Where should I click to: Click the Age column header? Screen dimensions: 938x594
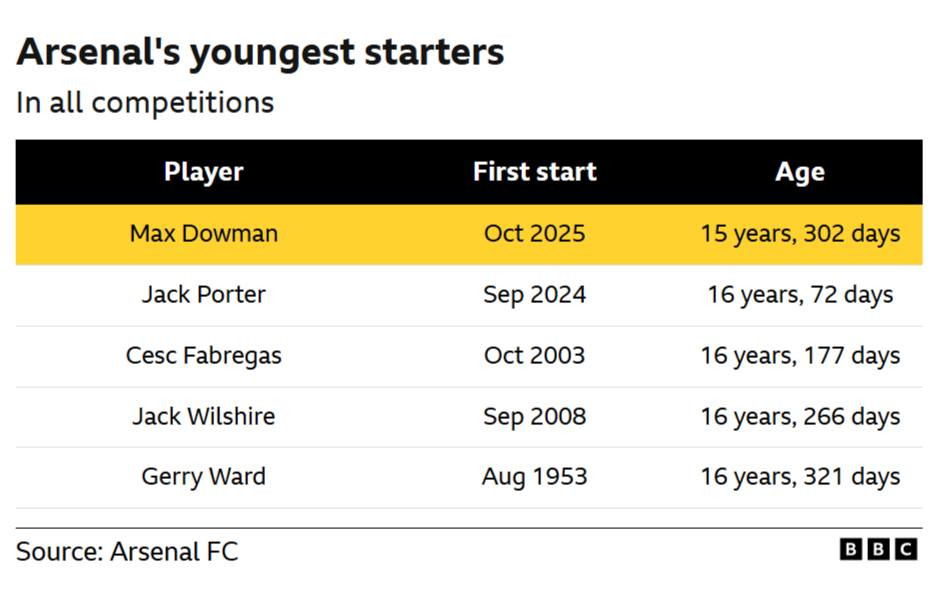pos(800,172)
